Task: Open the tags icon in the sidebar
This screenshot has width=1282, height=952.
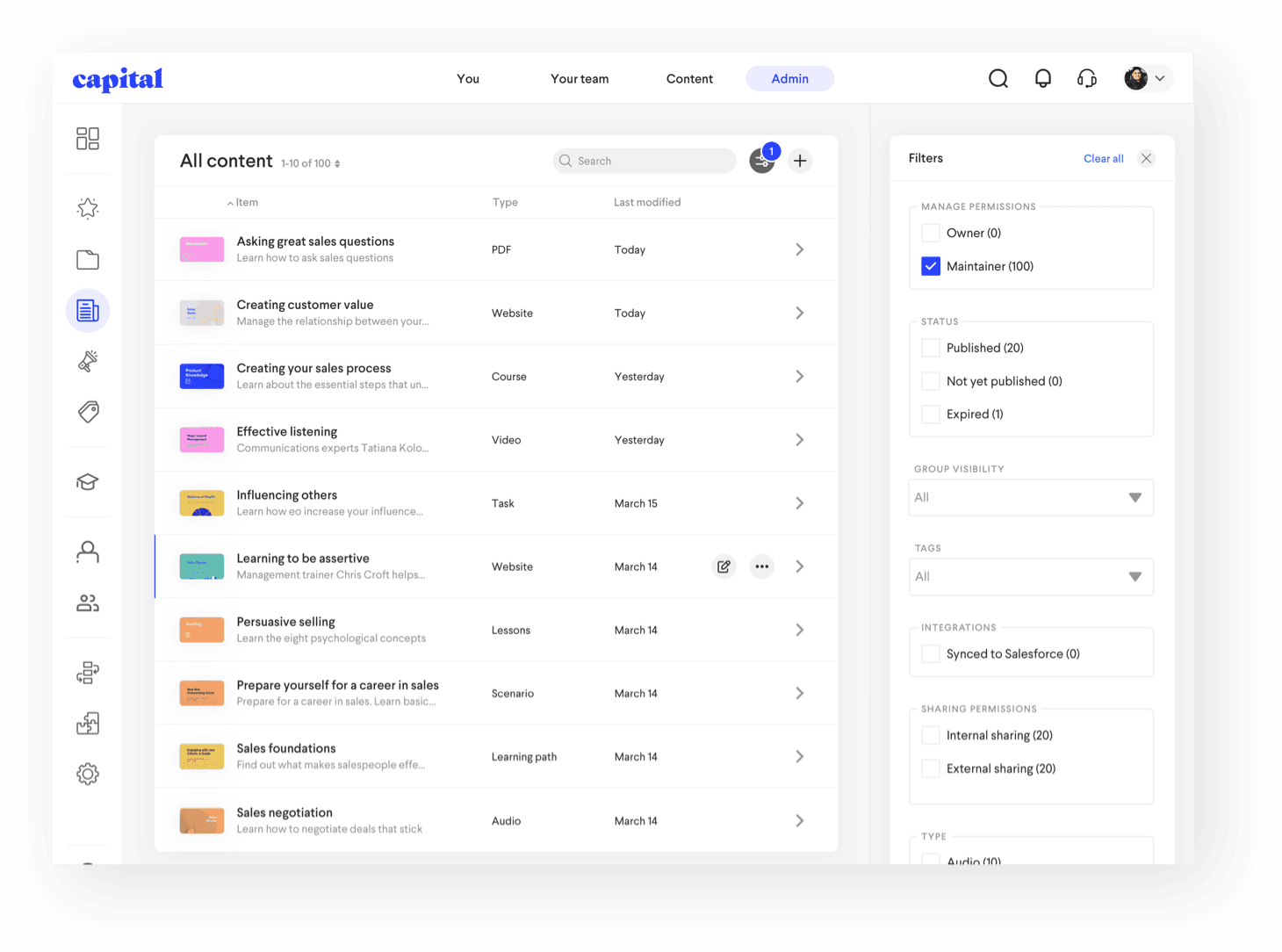Action: [x=88, y=412]
